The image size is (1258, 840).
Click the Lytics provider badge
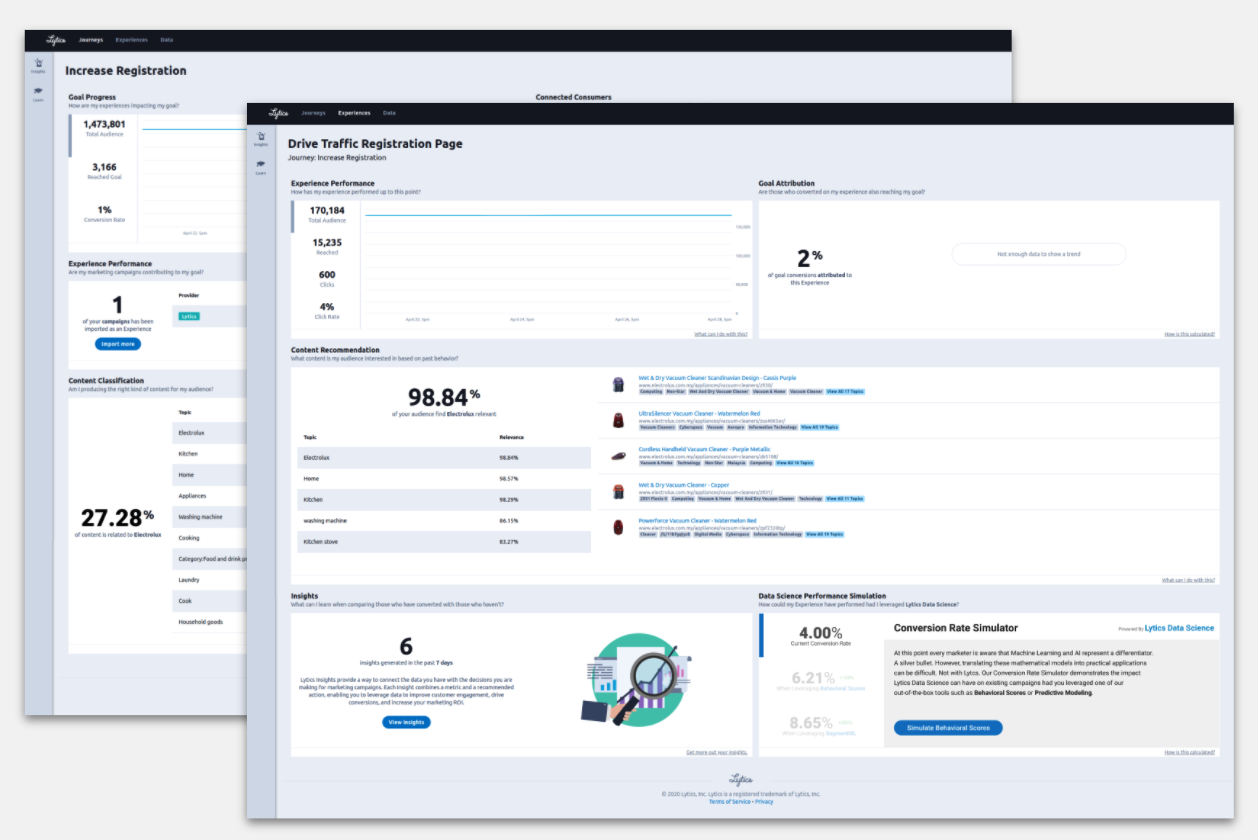pyautogui.click(x=189, y=316)
